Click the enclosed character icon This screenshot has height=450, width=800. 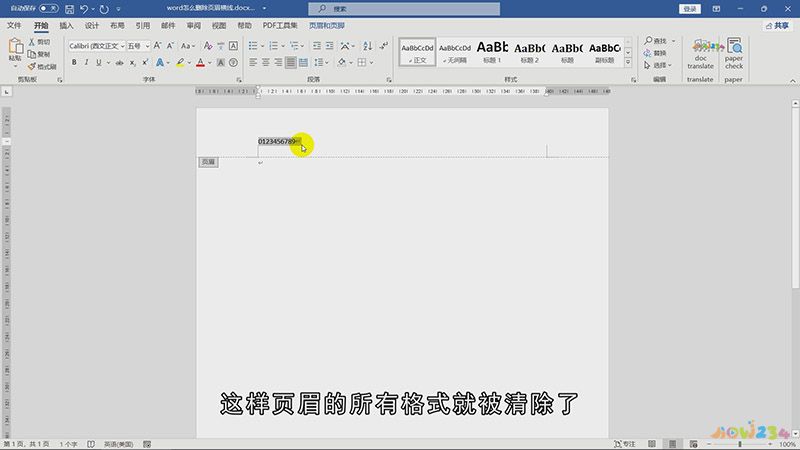[x=233, y=63]
